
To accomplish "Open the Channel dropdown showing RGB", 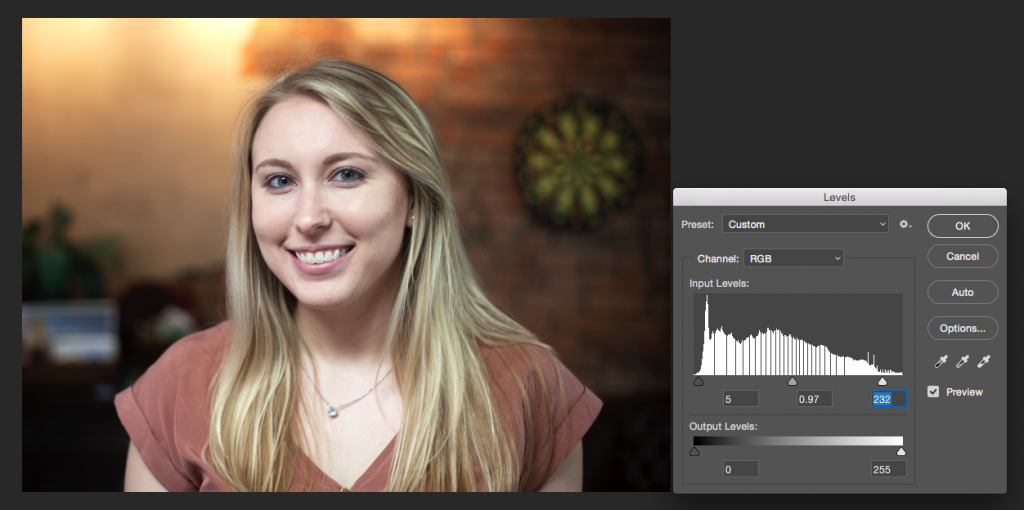I will tap(793, 258).
